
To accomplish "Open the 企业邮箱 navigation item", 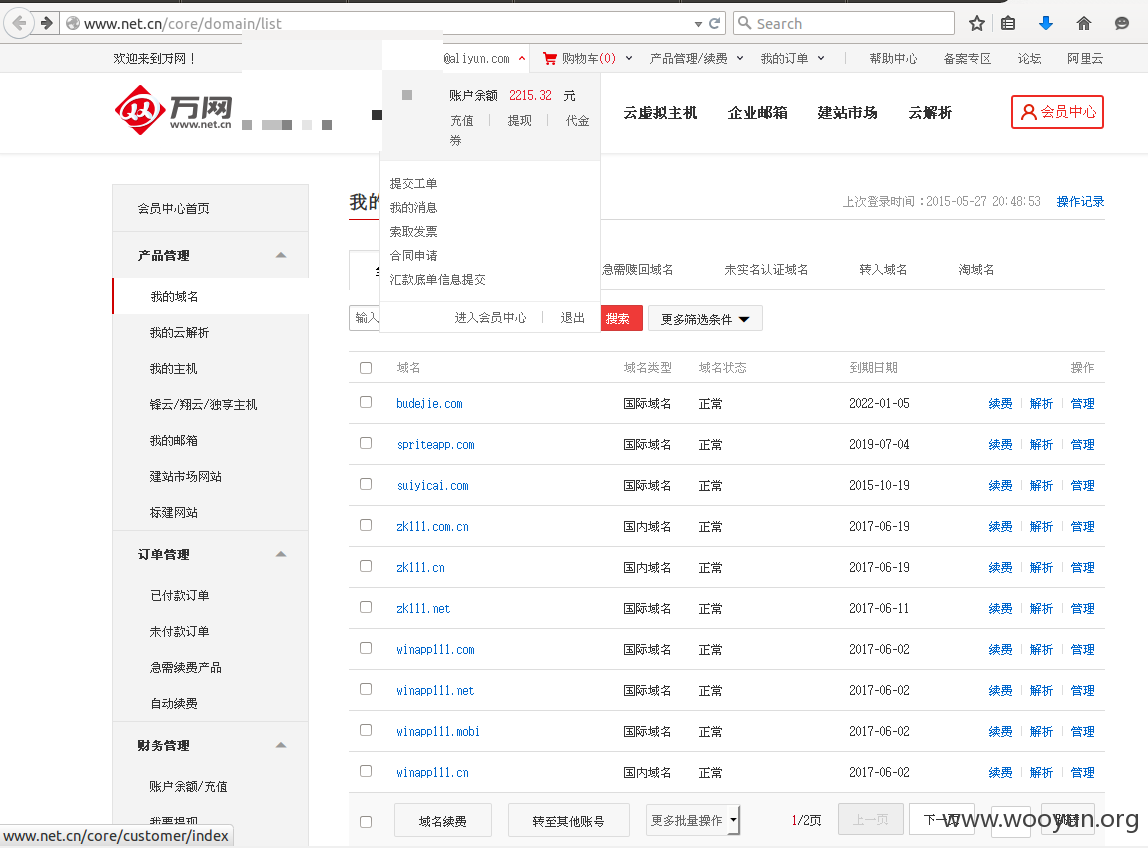I will tap(757, 113).
